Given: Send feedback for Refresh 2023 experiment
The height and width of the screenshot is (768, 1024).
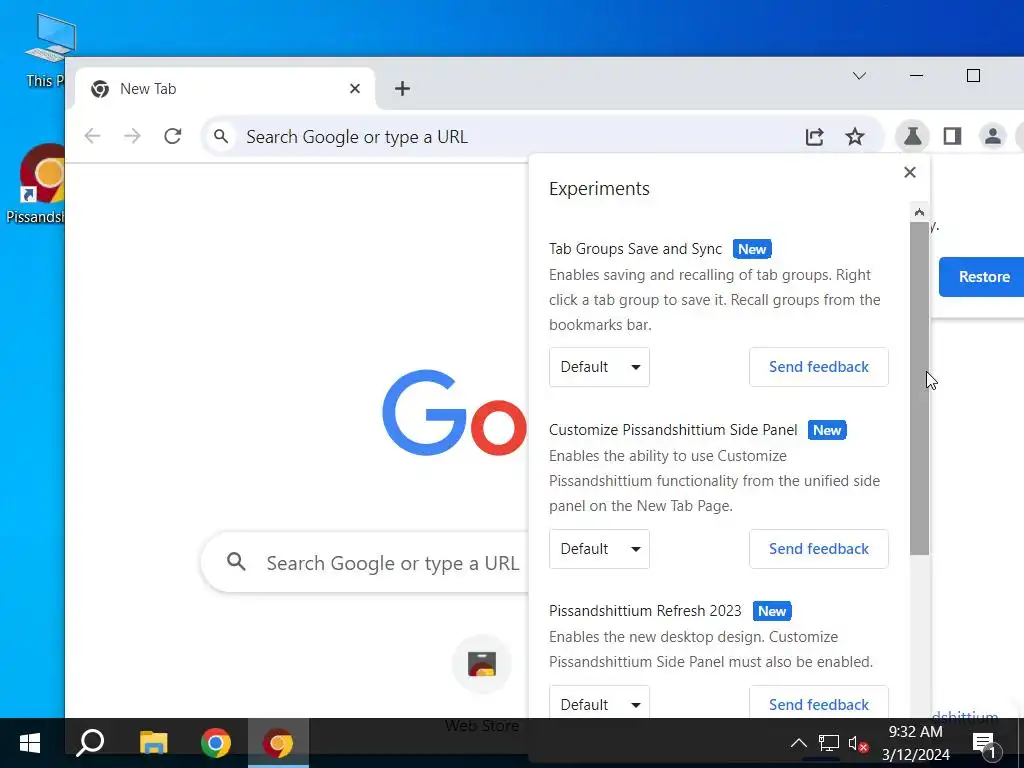Looking at the screenshot, I should point(818,703).
